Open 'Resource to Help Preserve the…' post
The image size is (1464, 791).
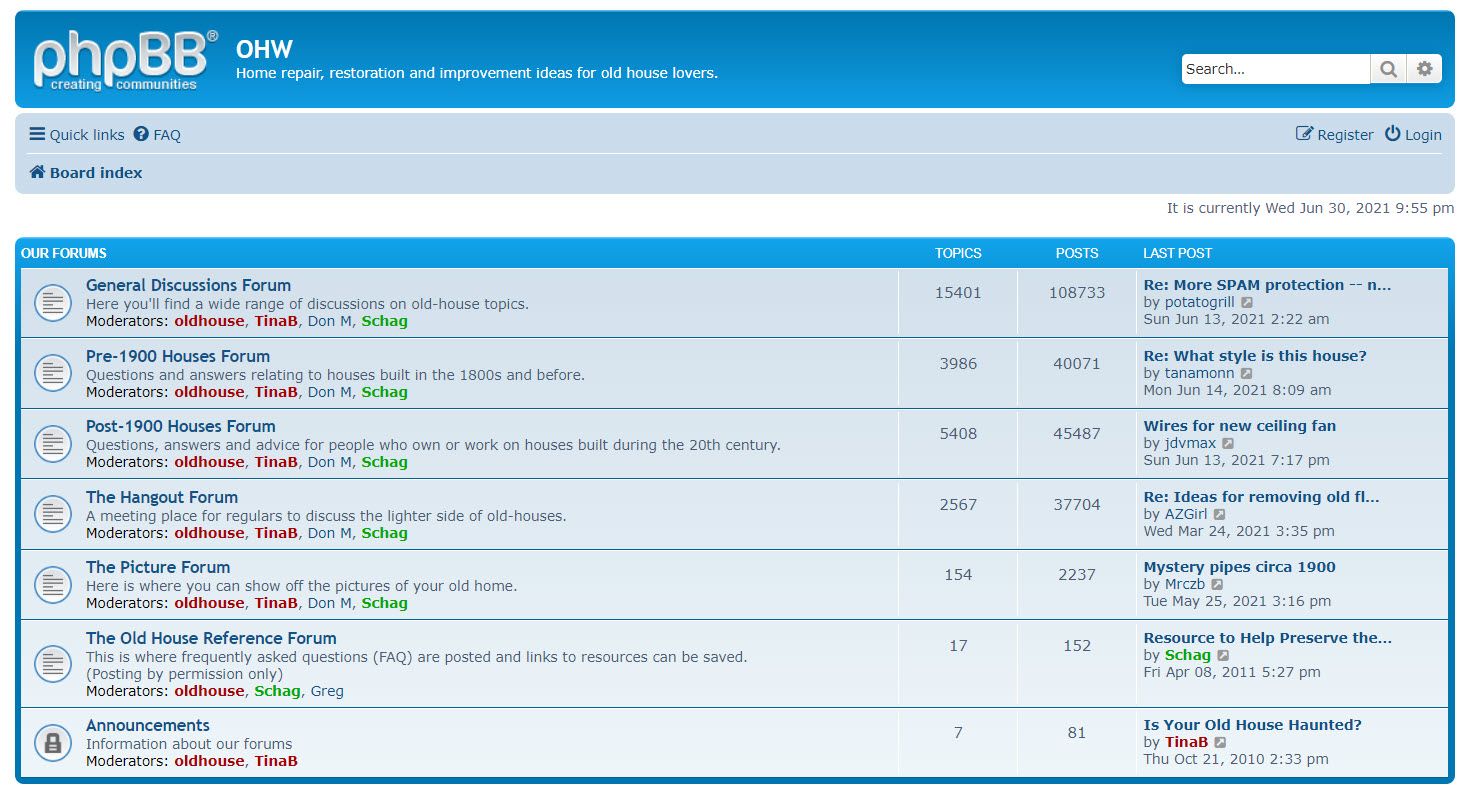coord(1268,638)
